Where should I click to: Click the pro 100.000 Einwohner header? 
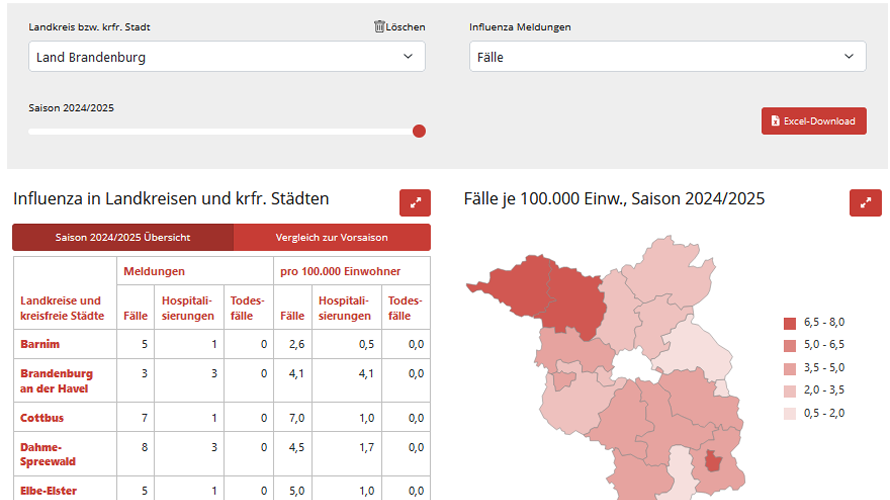(341, 271)
